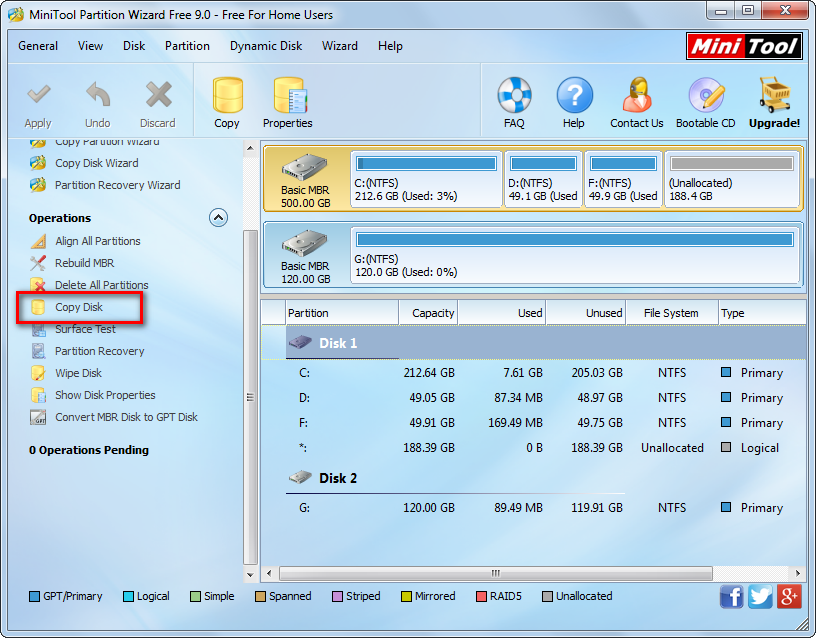This screenshot has height=638, width=816.
Task: Select the Unallocated 188.4 GB block
Action: point(731,180)
